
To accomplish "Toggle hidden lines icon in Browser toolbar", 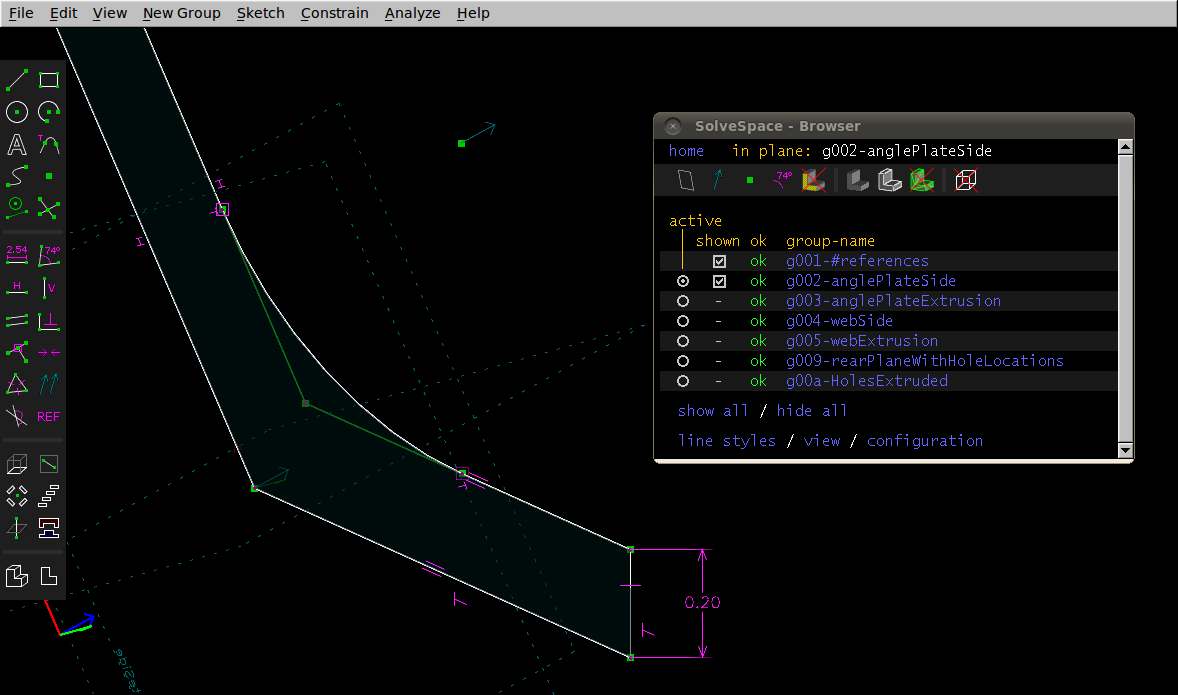I will (966, 180).
